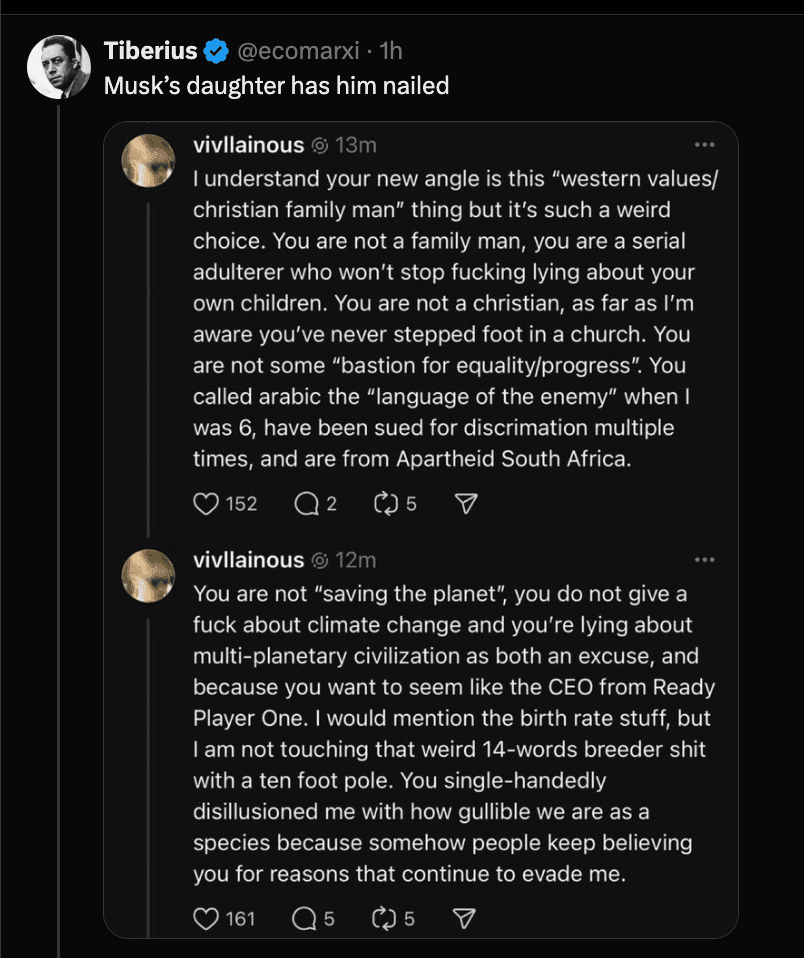This screenshot has height=958, width=804.
Task: Share the first vivllainous post
Action: tap(464, 504)
